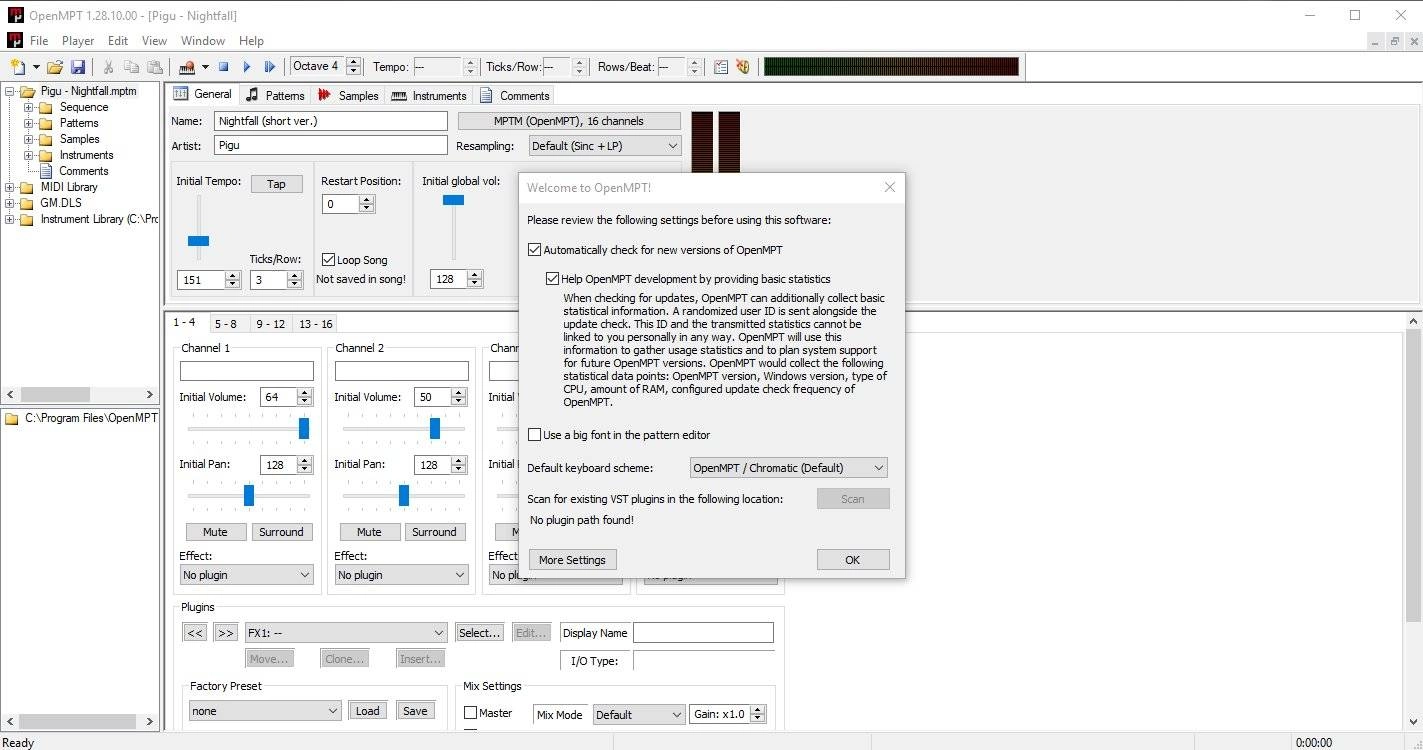Enable the Master plugin checkbox
This screenshot has width=1423, height=750.
coord(470,713)
